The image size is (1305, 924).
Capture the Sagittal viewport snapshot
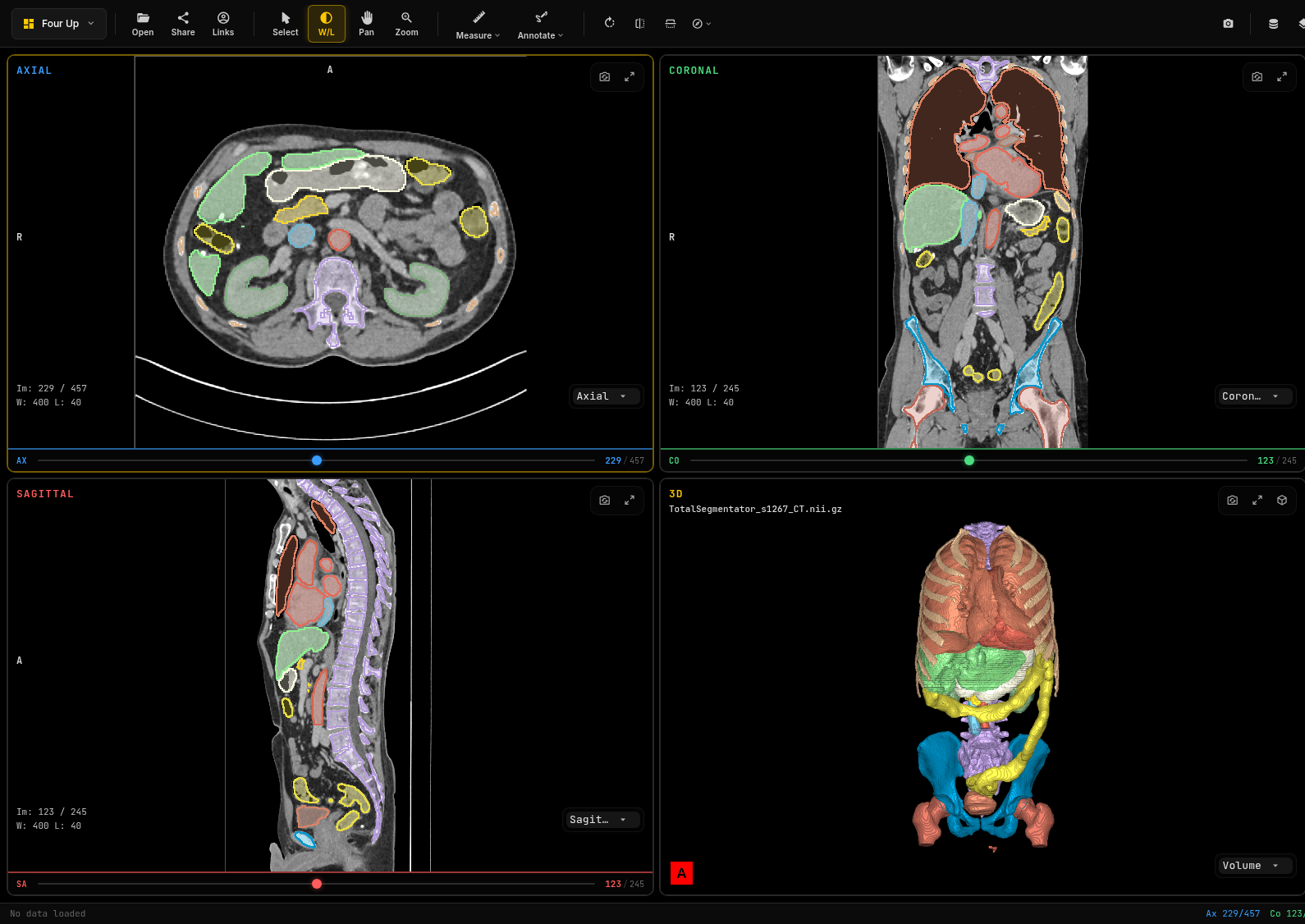(605, 500)
